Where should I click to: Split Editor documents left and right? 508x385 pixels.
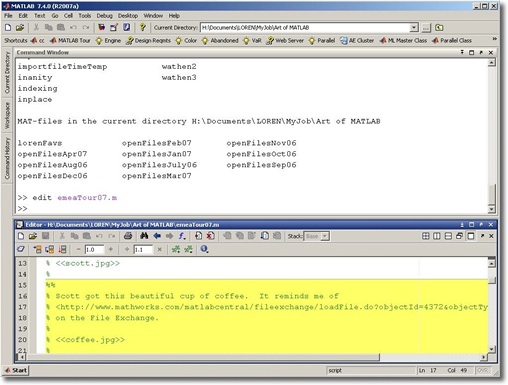437,236
